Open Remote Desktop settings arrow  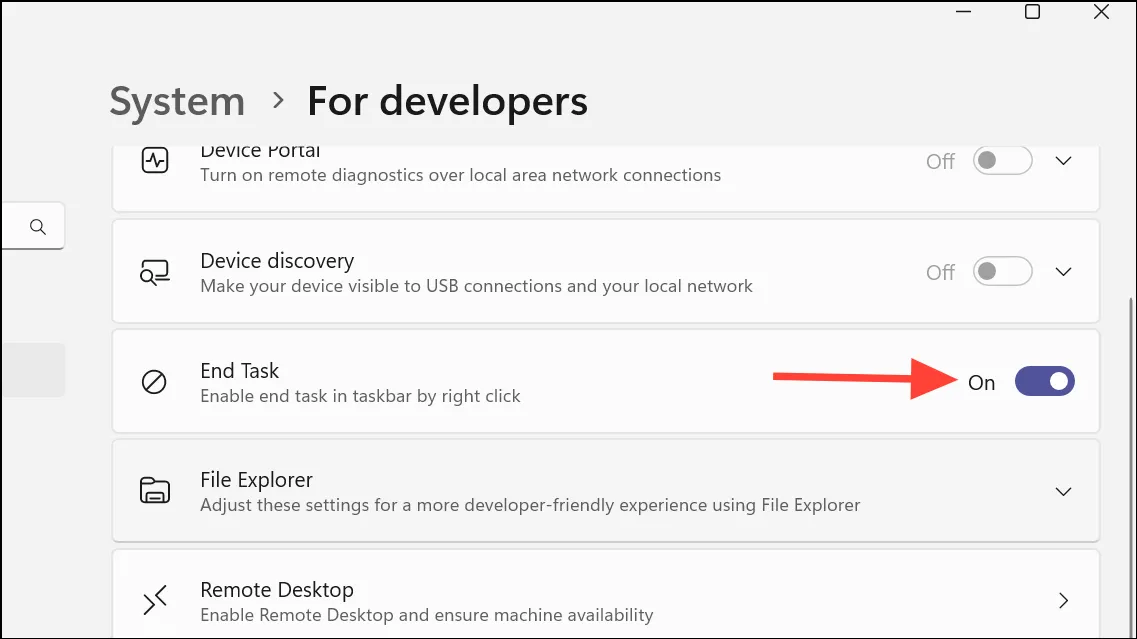(1064, 601)
